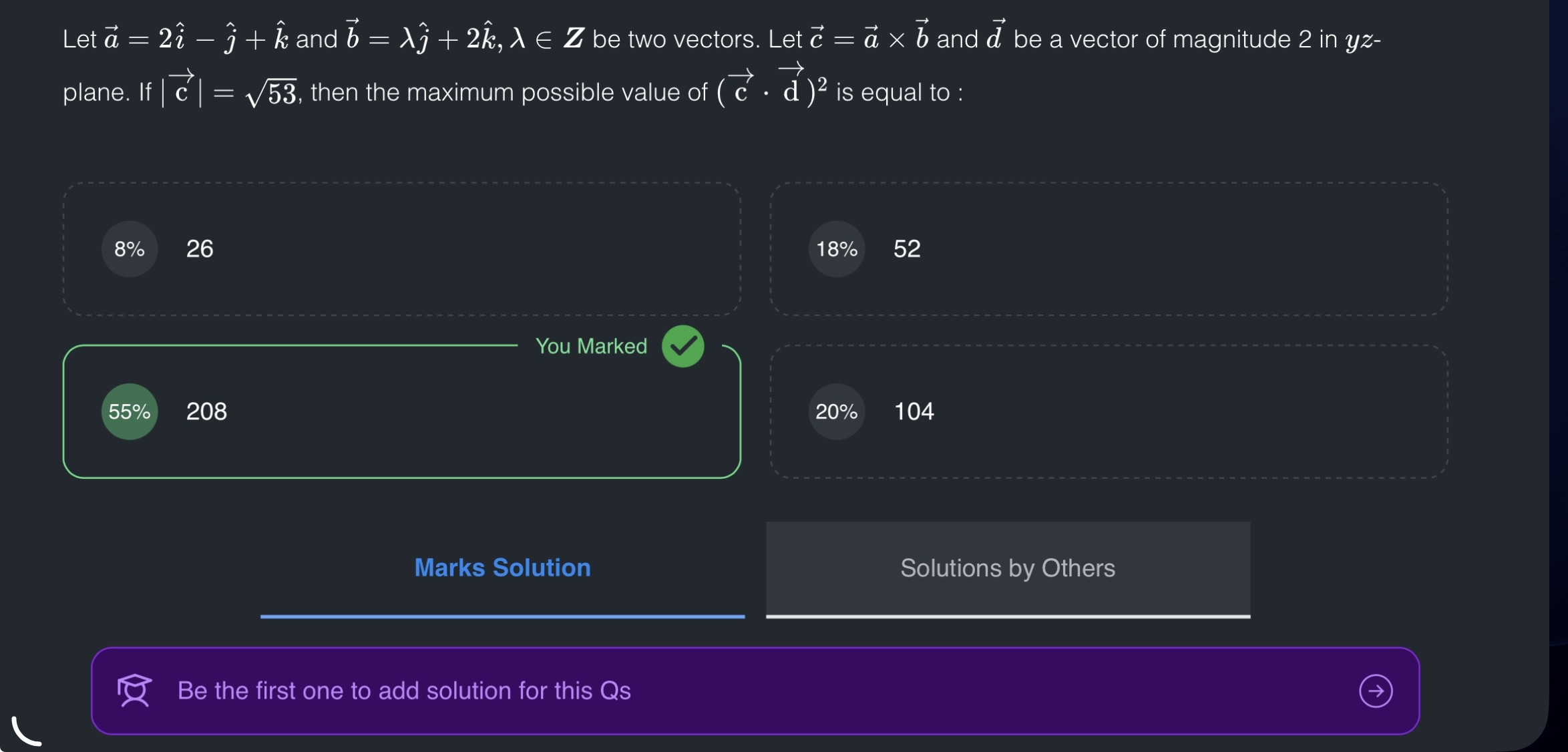Select the marked answer 208
1568x752 pixels.
point(206,411)
